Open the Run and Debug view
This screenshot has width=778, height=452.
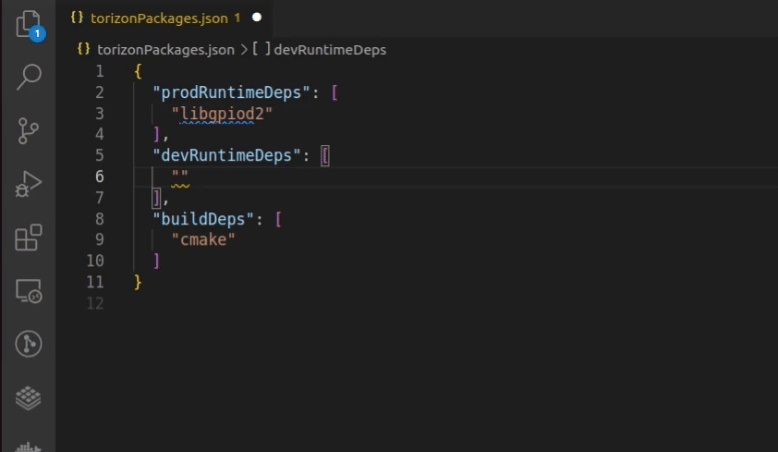28,184
